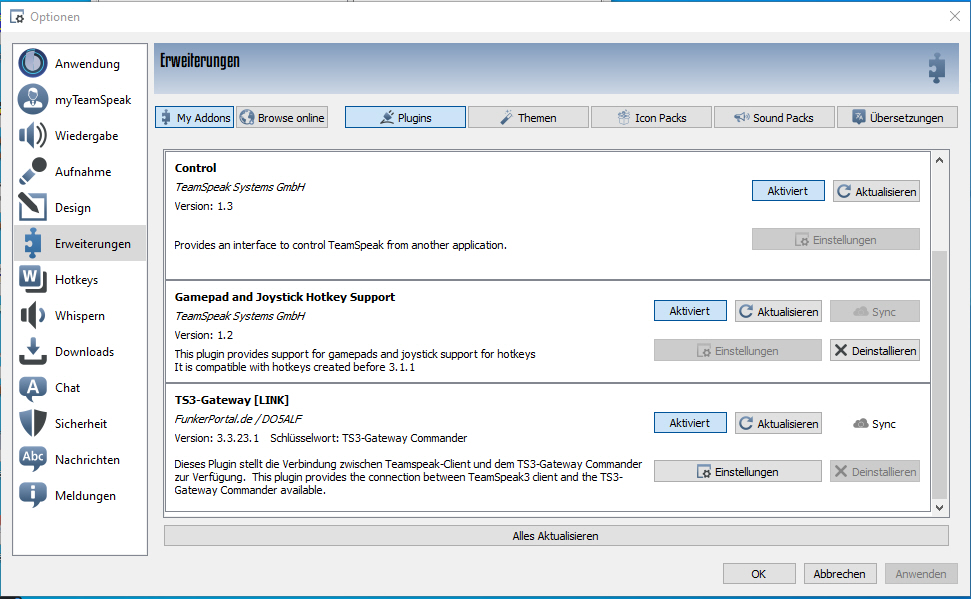Select the Plugins tab
This screenshot has height=599, width=971.
pos(405,117)
